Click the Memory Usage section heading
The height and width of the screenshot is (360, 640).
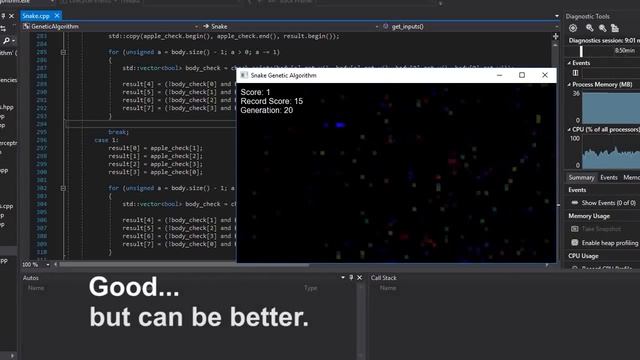589,216
